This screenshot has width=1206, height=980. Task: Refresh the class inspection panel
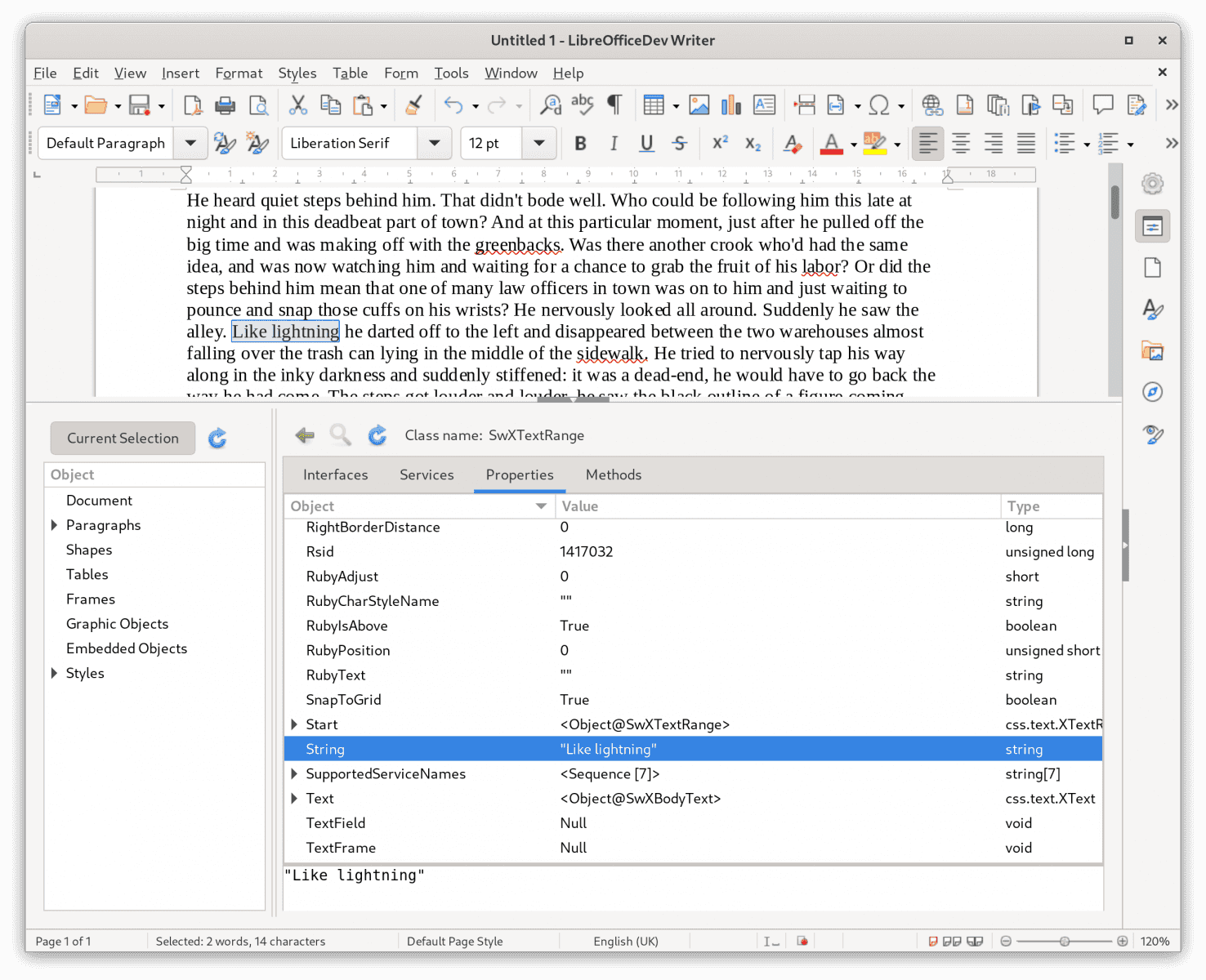pyautogui.click(x=377, y=434)
